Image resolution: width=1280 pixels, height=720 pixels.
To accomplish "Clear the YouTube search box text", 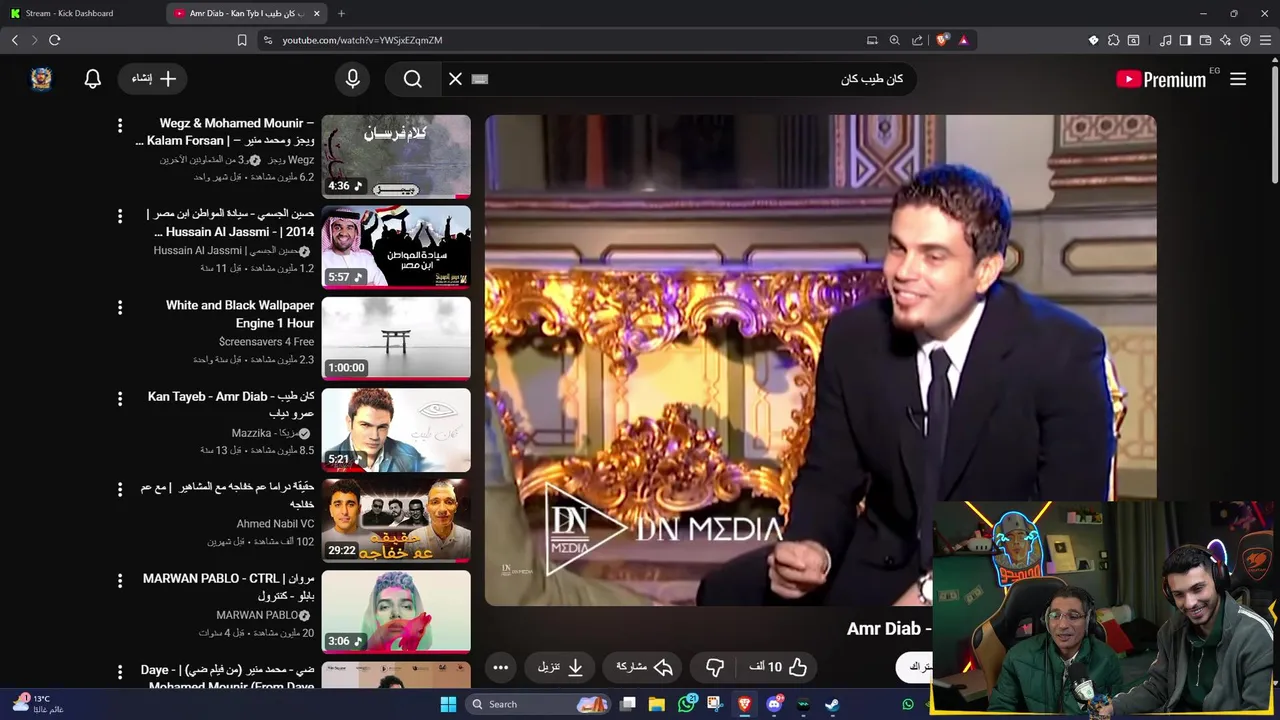I will pos(455,79).
